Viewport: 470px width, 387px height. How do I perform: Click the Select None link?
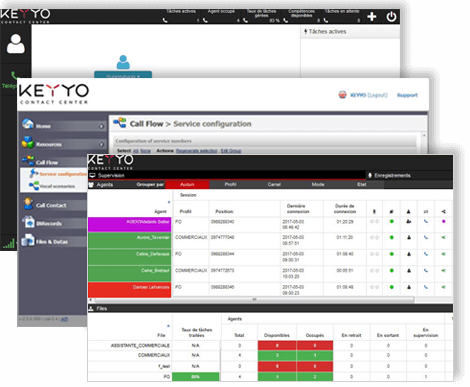145,151
